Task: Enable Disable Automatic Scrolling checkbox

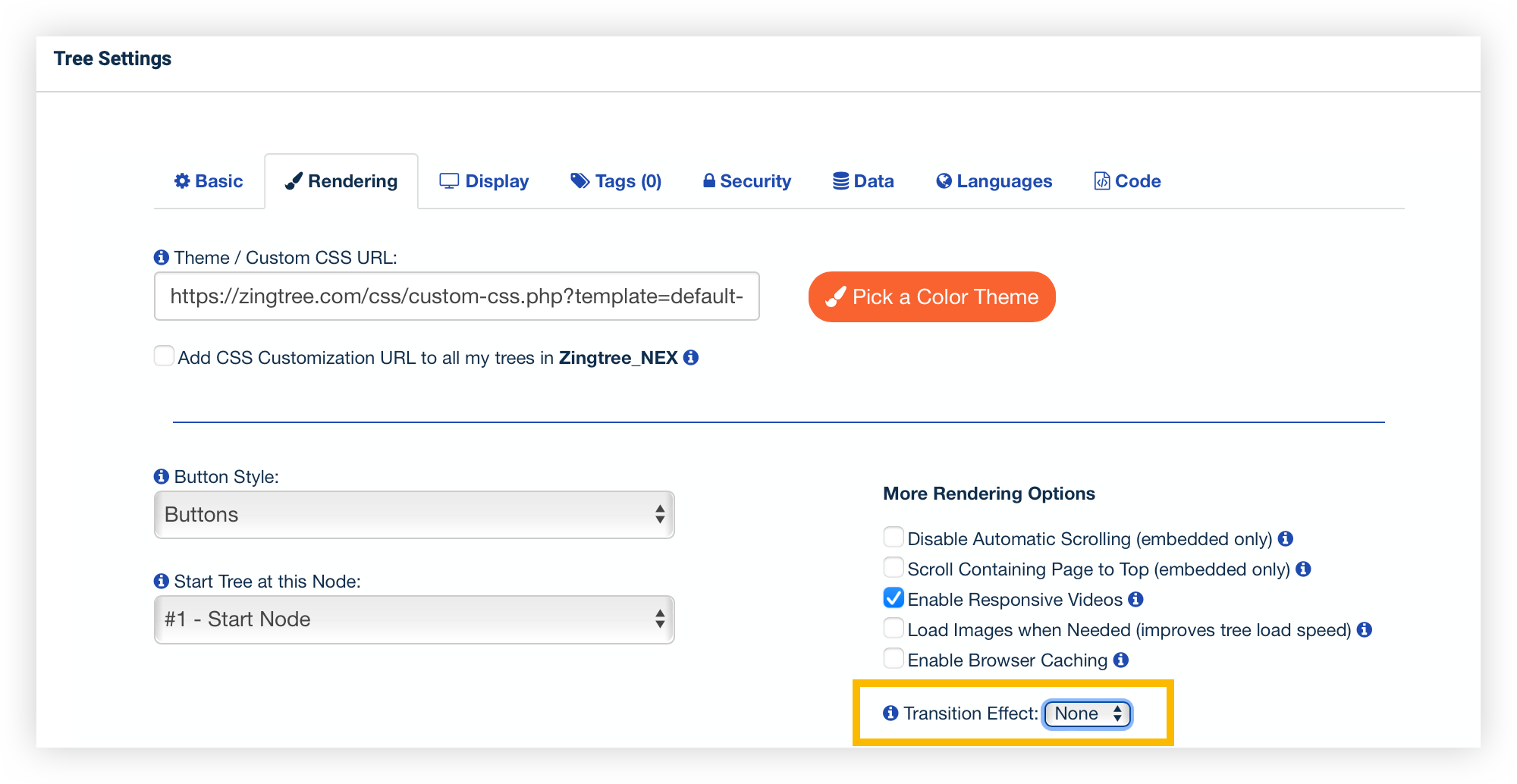Action: tap(894, 538)
